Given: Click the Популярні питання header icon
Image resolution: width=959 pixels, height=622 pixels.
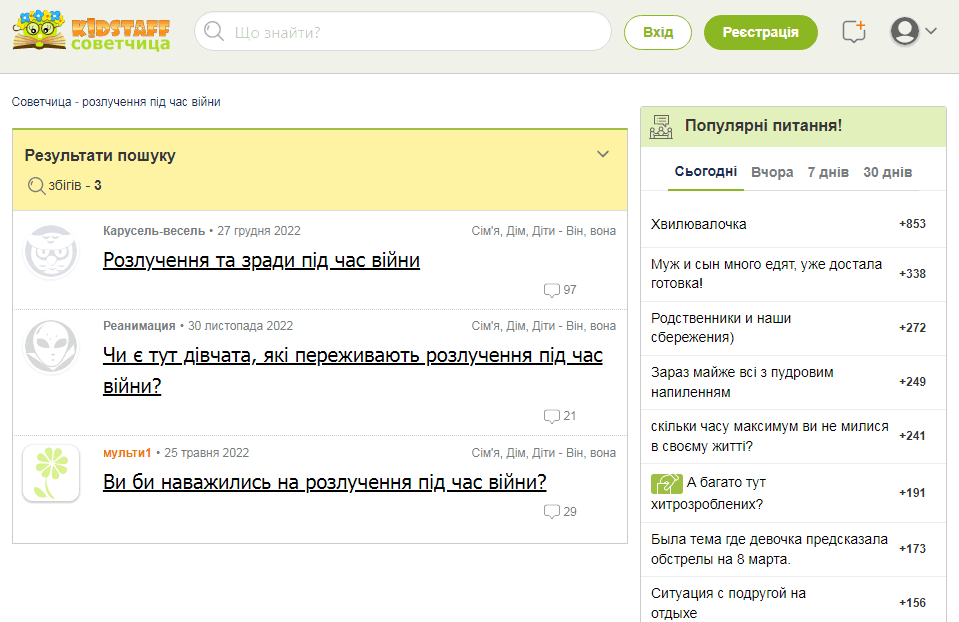Looking at the screenshot, I should click(661, 127).
